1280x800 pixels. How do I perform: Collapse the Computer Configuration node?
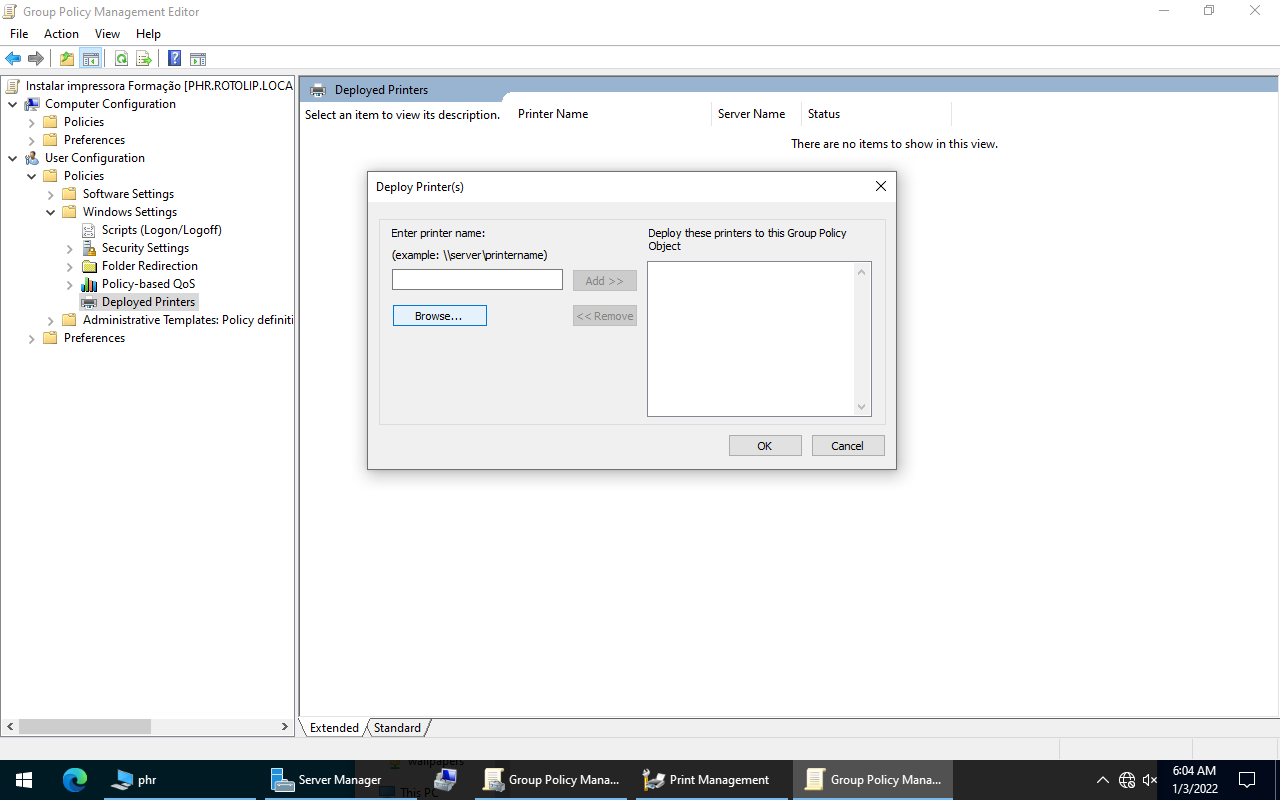click(x=12, y=104)
